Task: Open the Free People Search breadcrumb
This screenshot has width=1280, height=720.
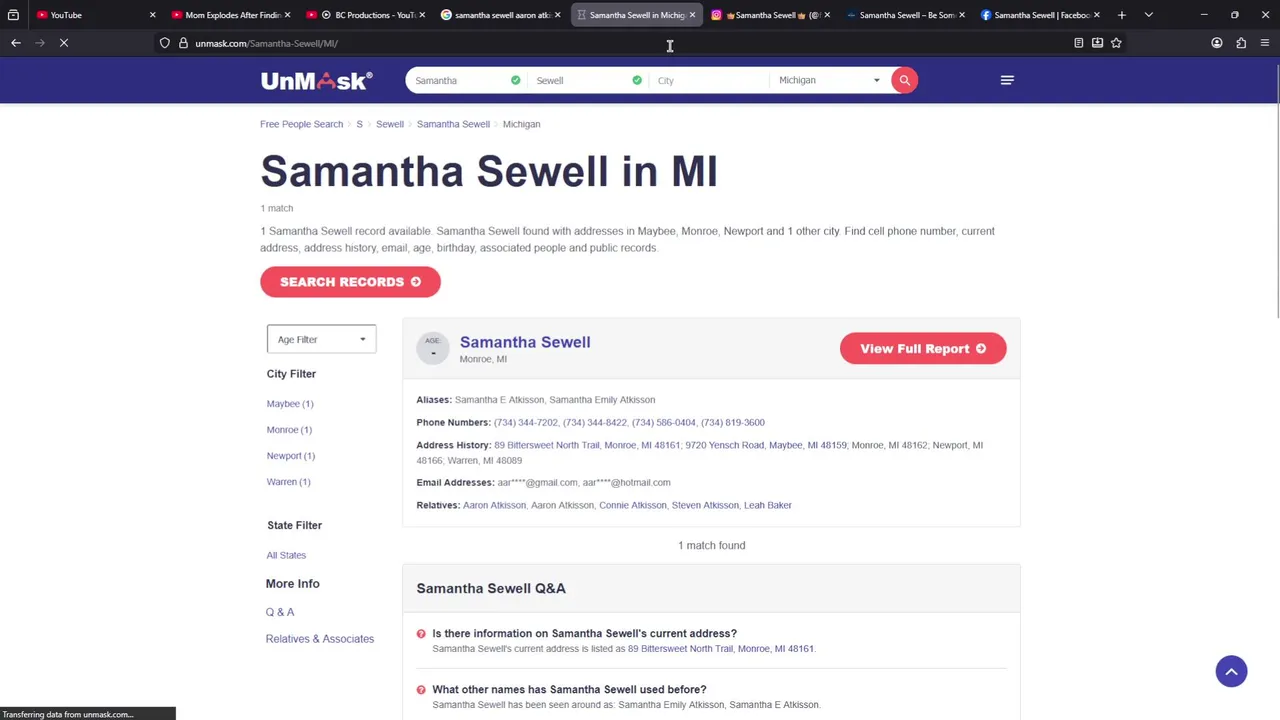Action: pyautogui.click(x=301, y=124)
